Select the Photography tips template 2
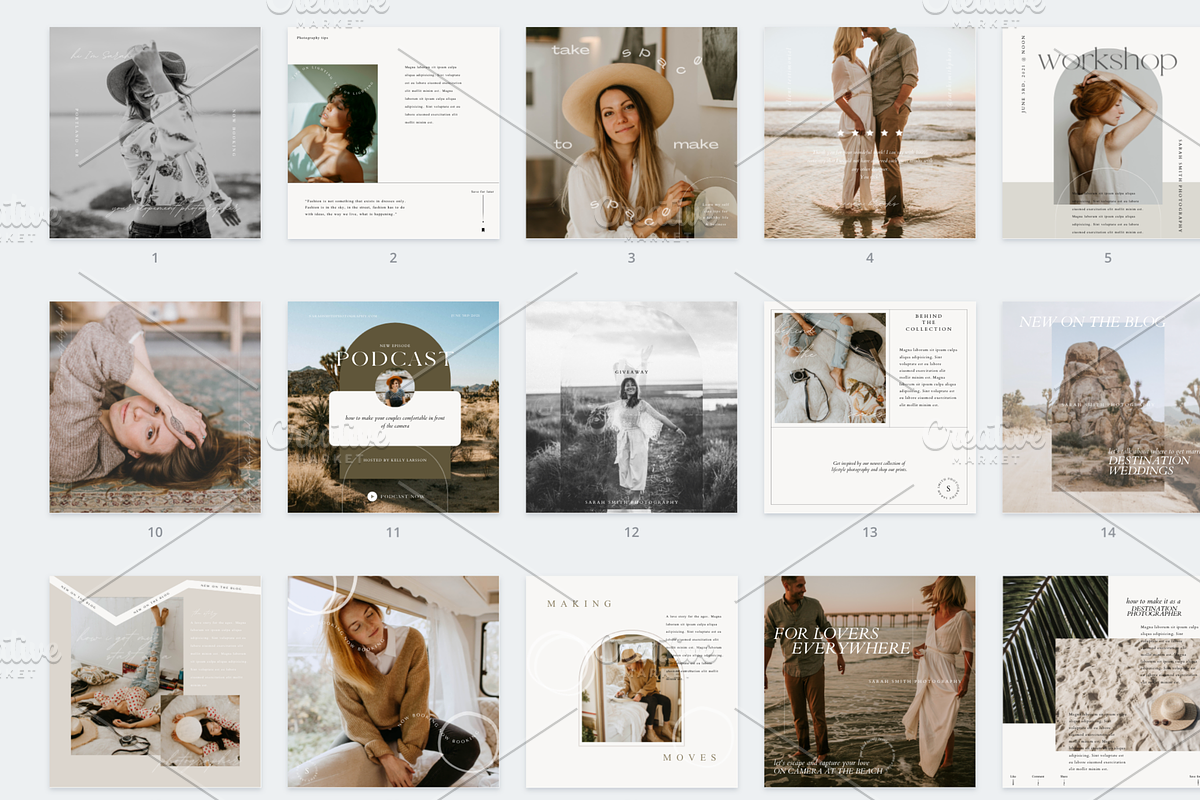1200x800 pixels. (x=393, y=132)
